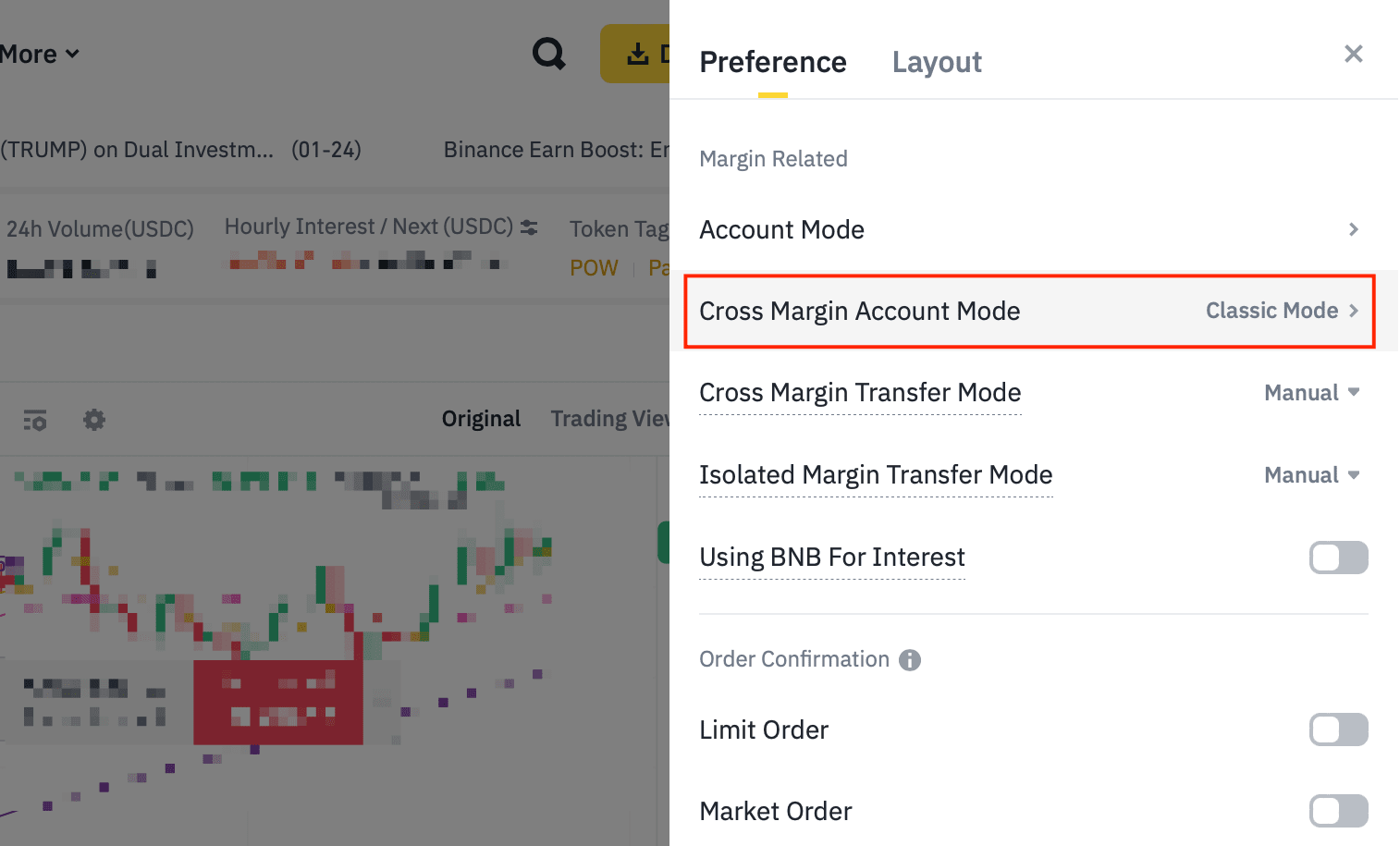
Task: Enable Limit Order confirmation toggle
Action: point(1338,730)
